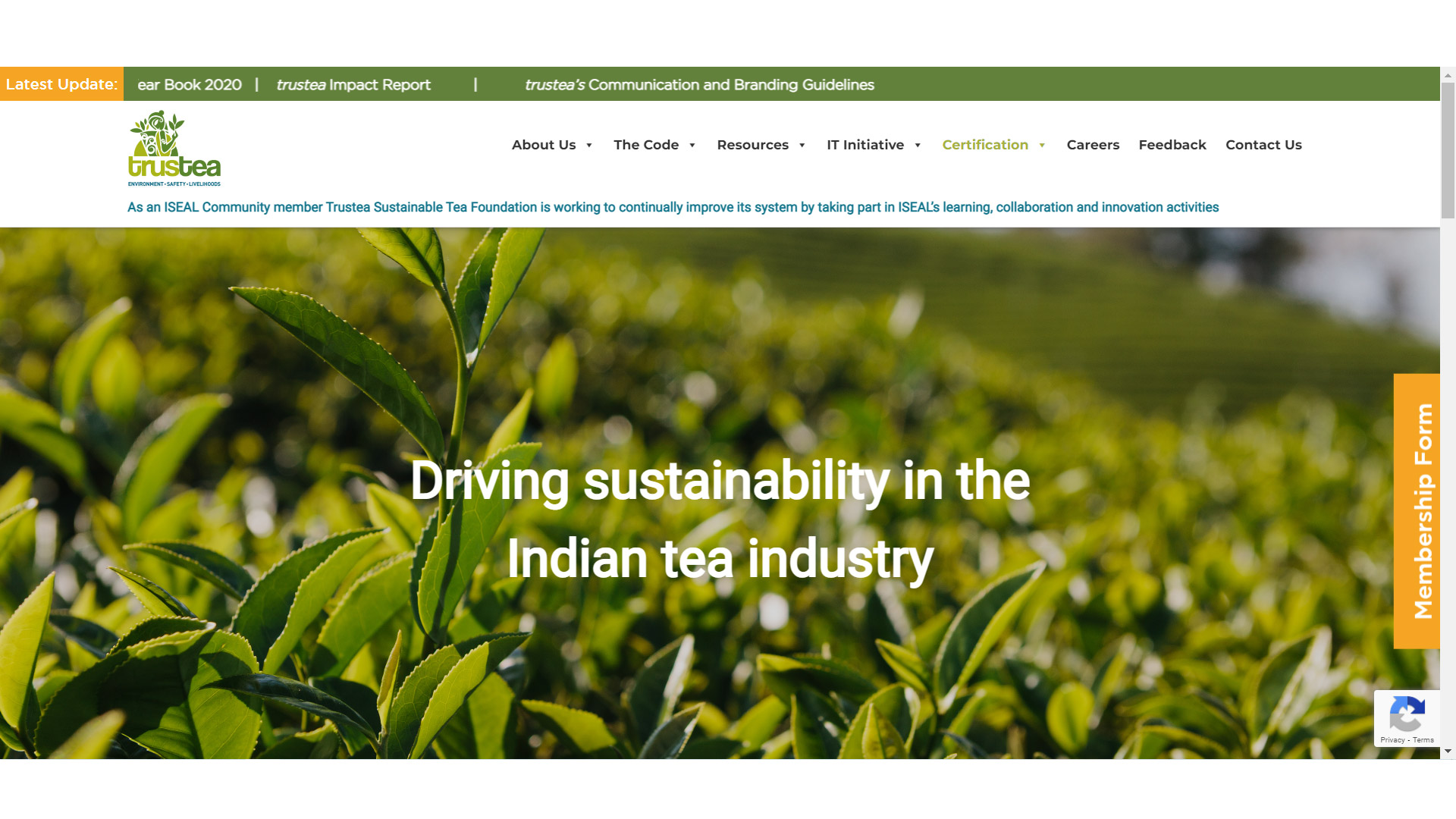Go to Contact Us page

click(1263, 145)
